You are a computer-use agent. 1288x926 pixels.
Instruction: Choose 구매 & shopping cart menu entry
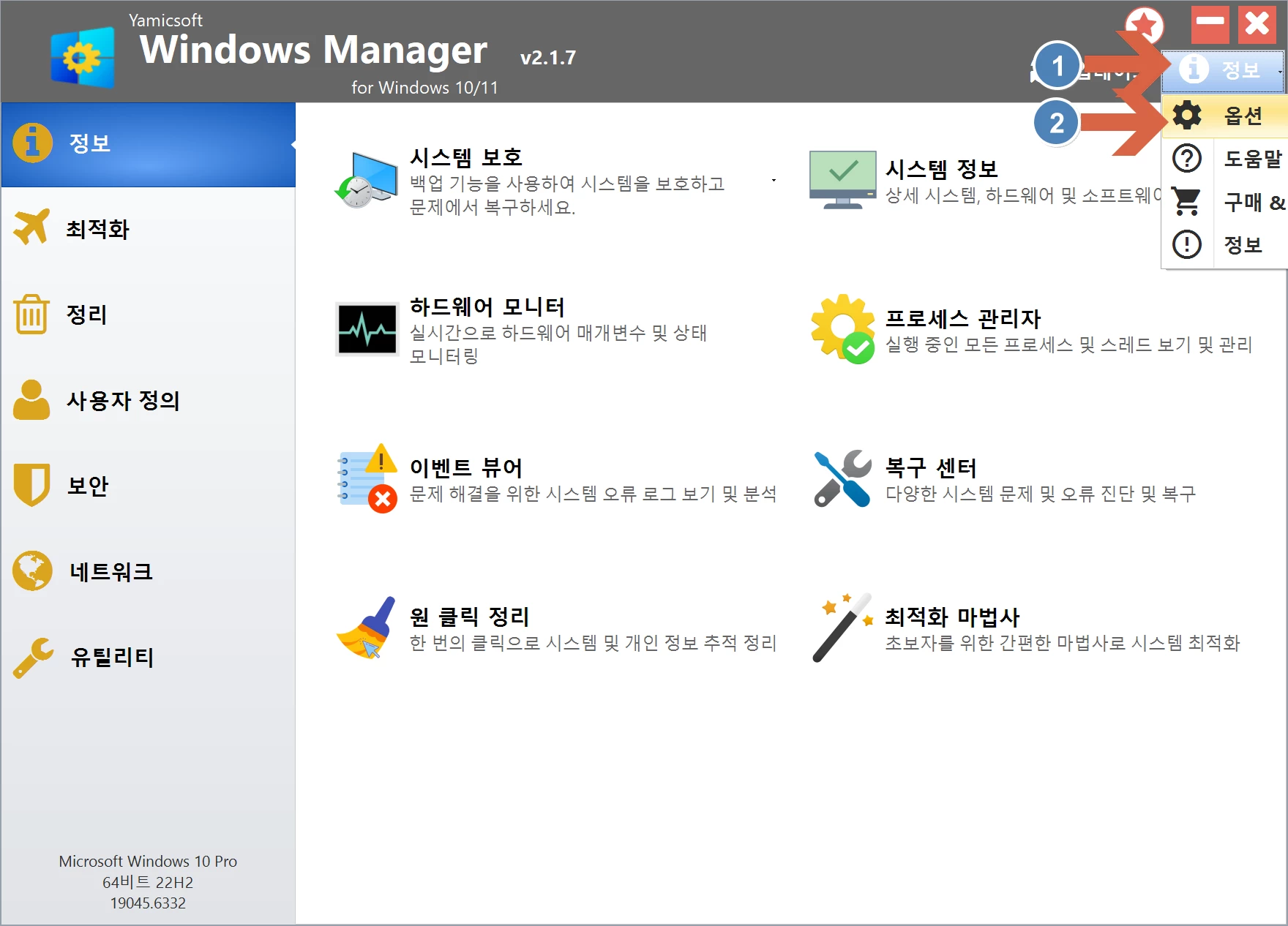1224,202
